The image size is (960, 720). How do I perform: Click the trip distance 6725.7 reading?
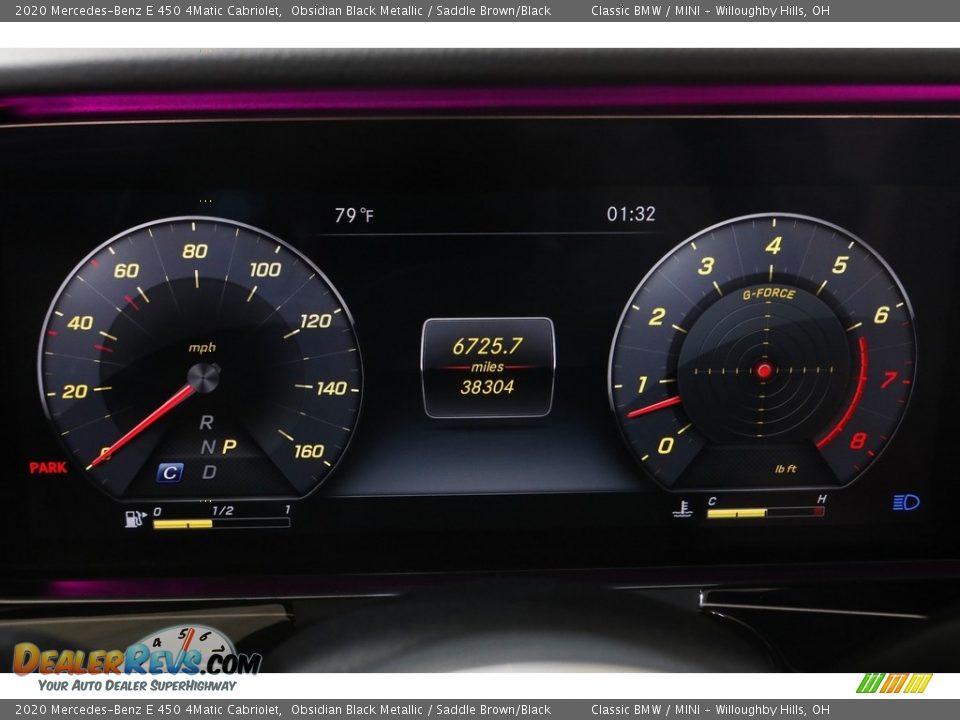(487, 347)
